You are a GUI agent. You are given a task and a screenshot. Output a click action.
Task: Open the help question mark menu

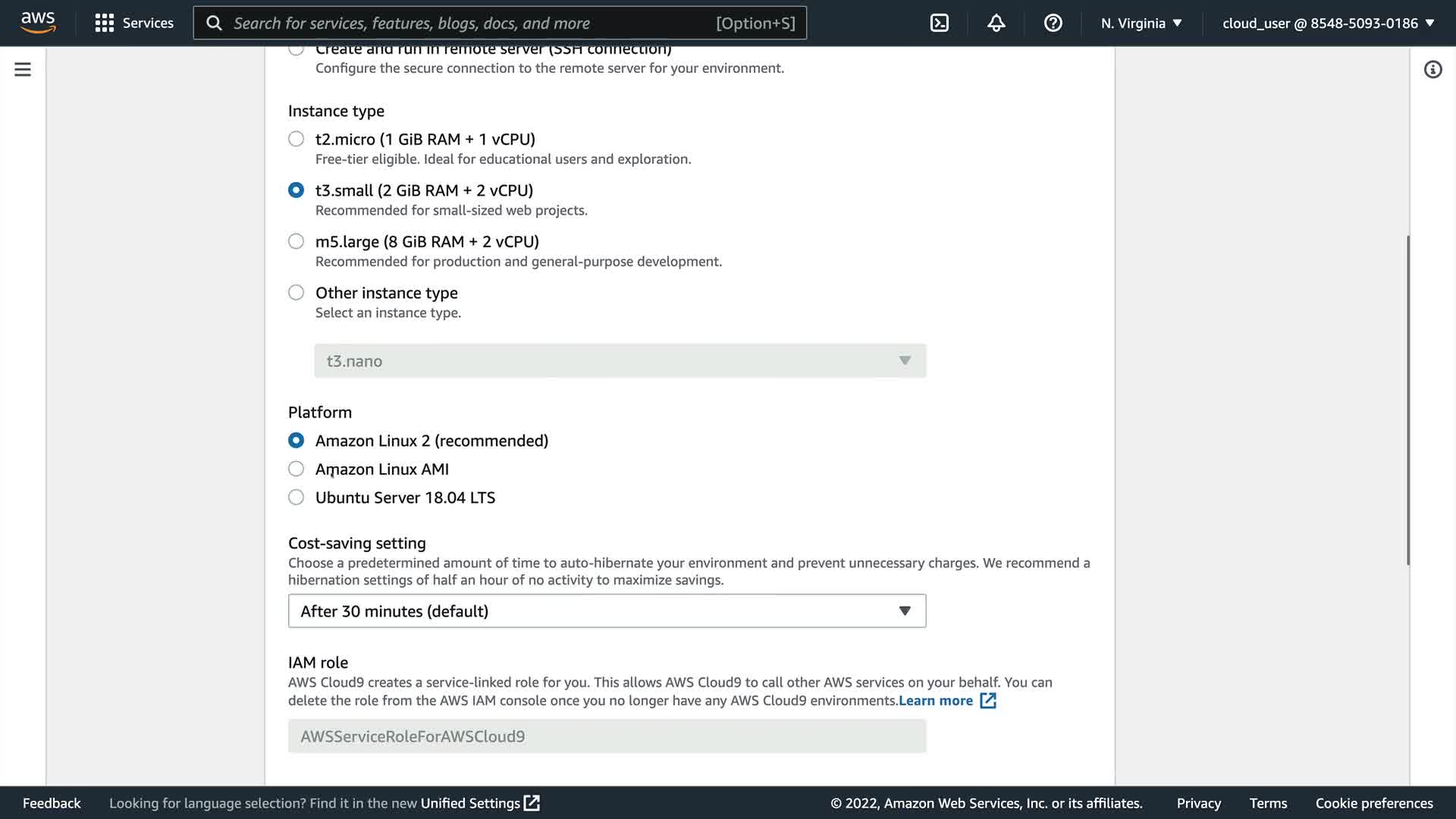[x=1053, y=23]
